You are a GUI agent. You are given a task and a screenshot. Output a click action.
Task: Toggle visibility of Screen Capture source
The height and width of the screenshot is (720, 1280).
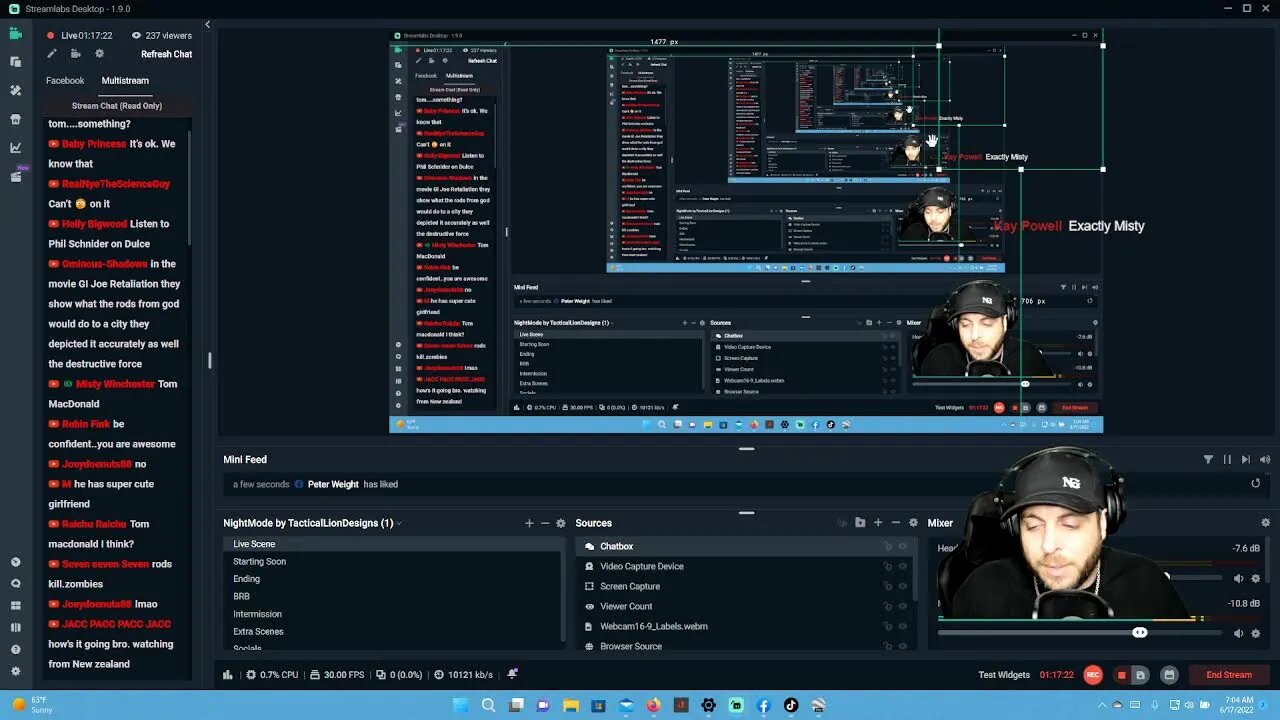(x=902, y=586)
